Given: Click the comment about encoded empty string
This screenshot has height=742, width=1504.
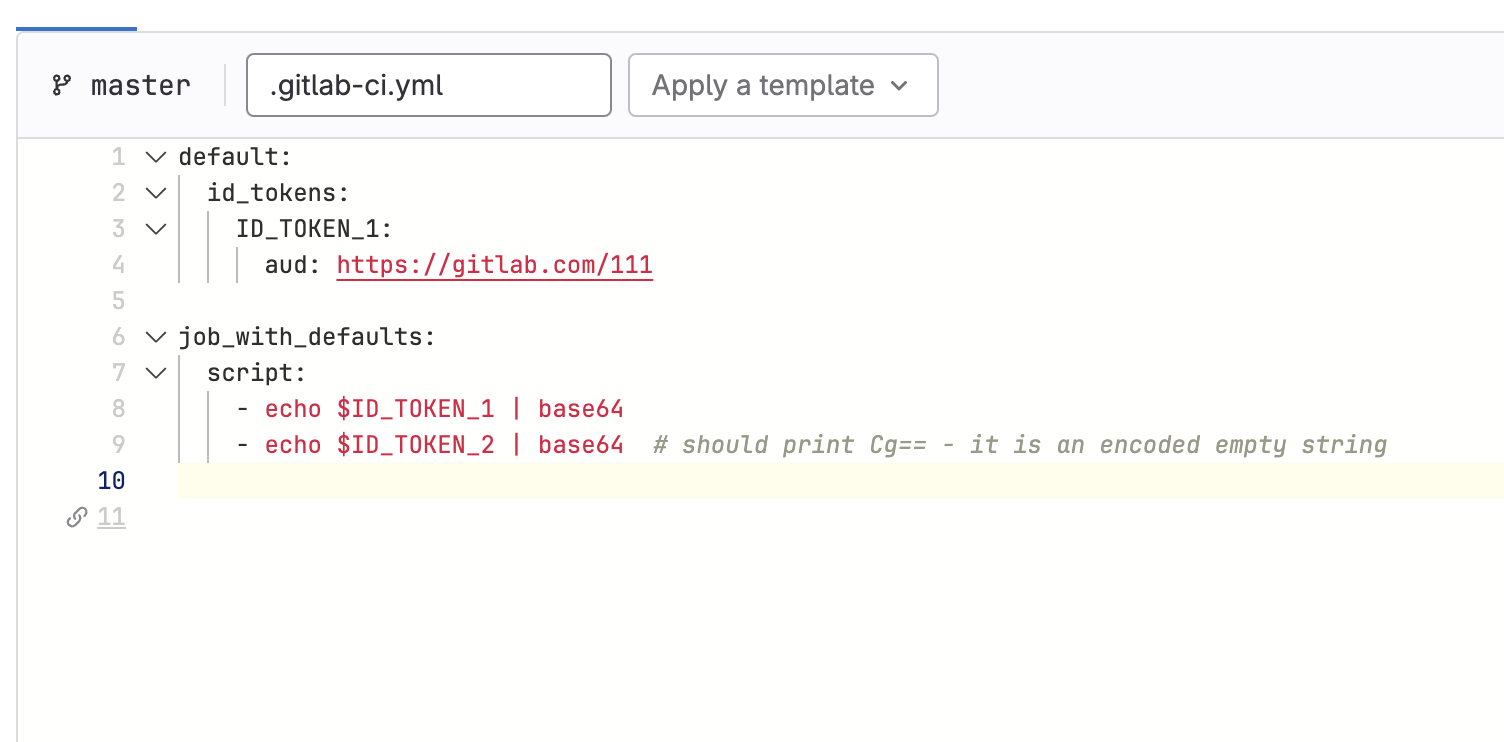Looking at the screenshot, I should pos(1020,444).
